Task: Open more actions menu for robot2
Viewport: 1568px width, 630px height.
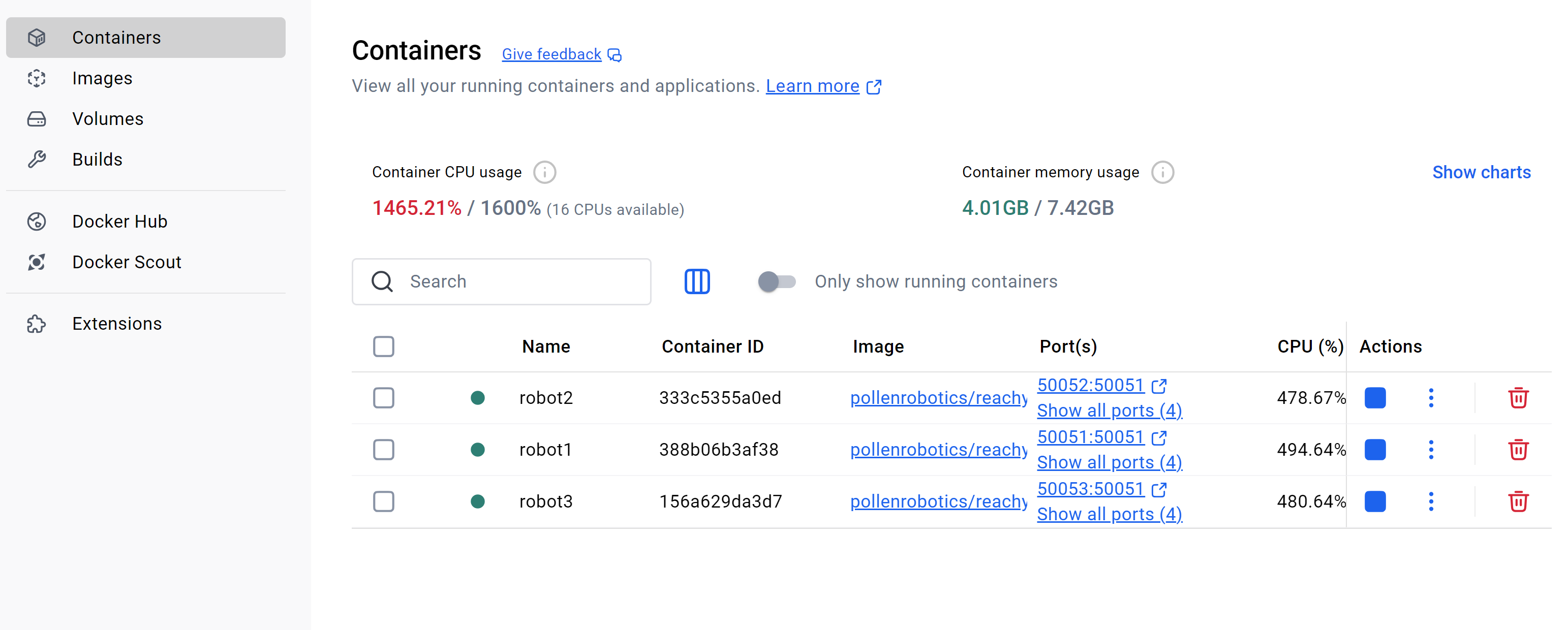Action: coord(1430,397)
